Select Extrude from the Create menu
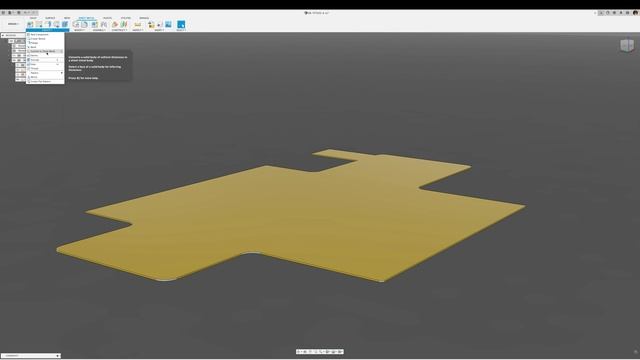Viewport: 640px width, 360px height. click(45, 60)
